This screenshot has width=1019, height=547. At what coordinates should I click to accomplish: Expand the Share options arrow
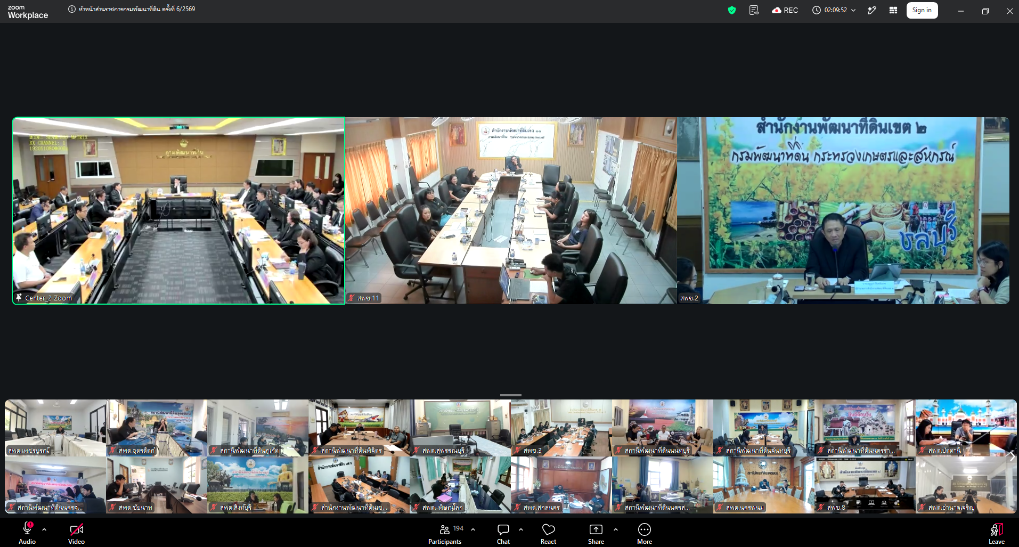point(615,529)
